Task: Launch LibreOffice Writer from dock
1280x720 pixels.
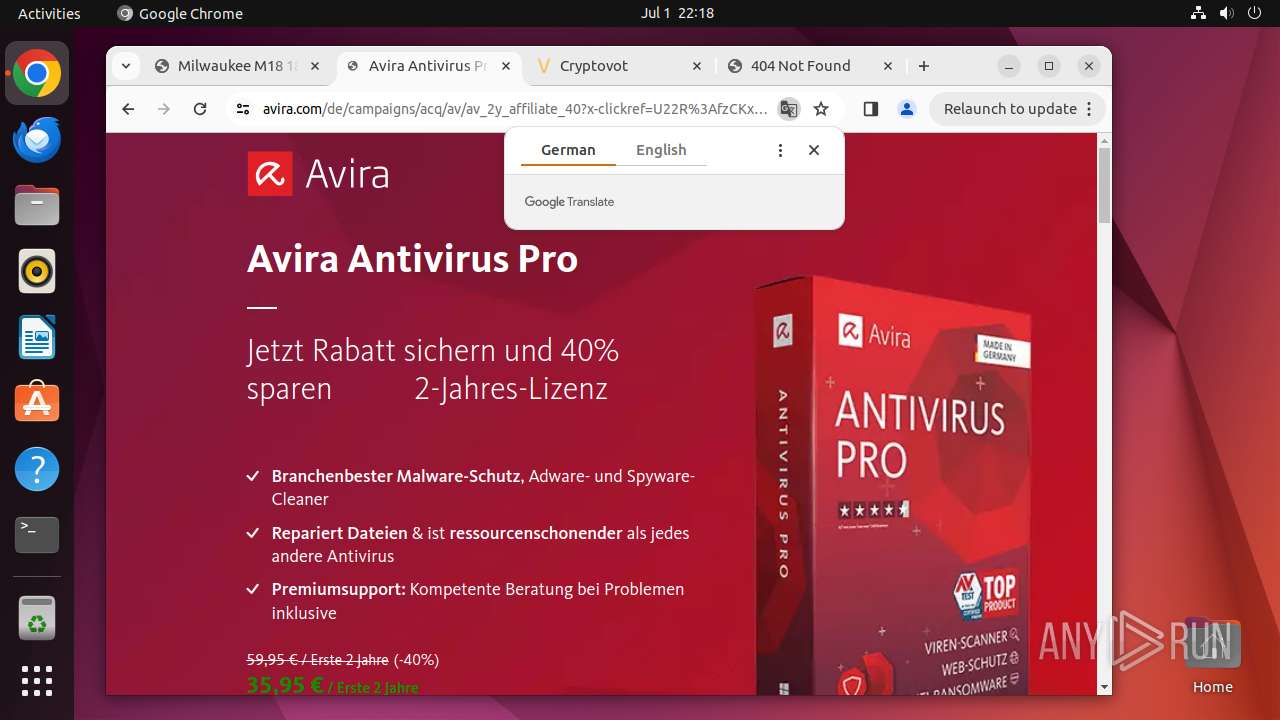Action: (37, 337)
